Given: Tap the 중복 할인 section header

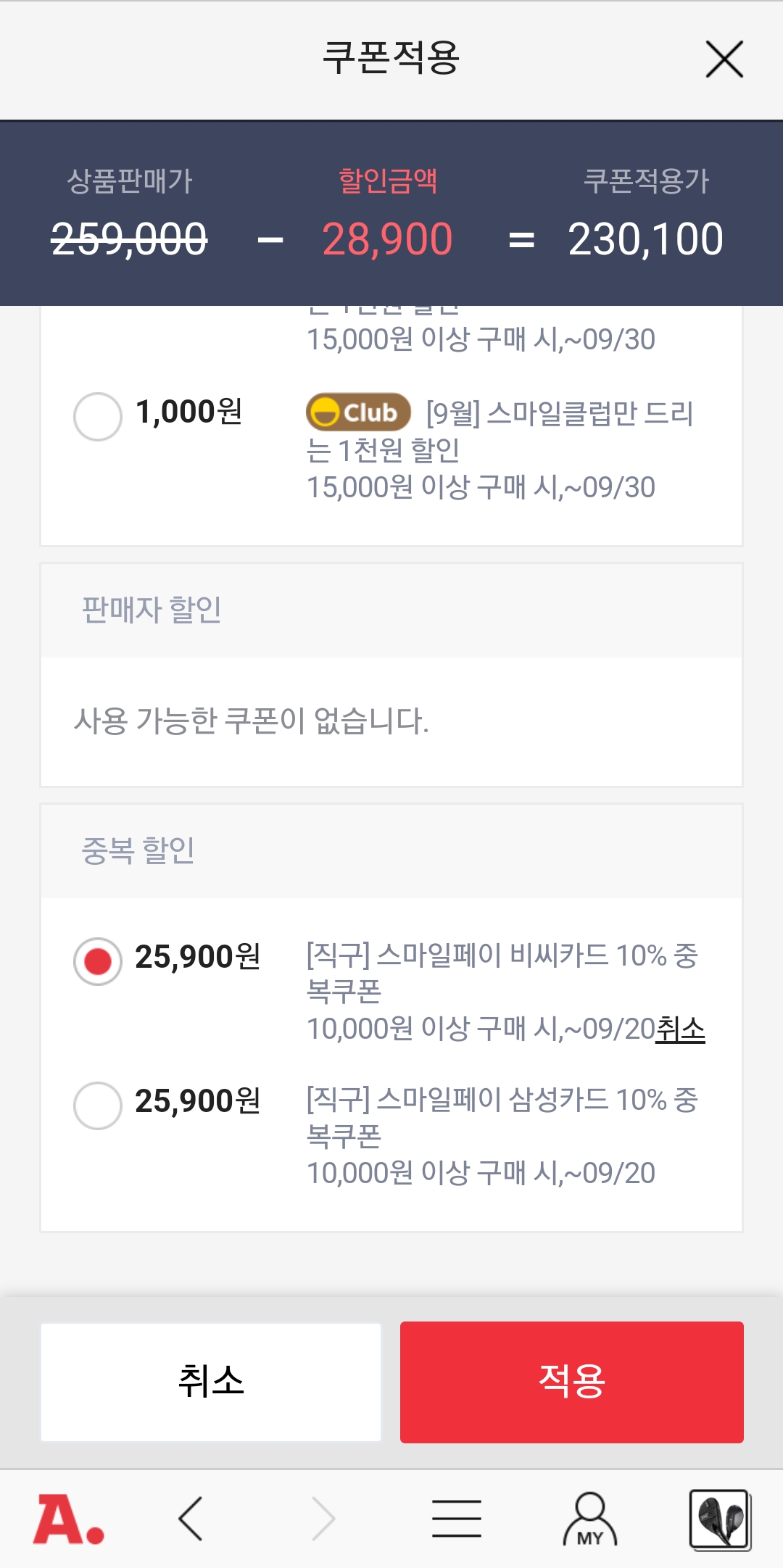Looking at the screenshot, I should pos(138,851).
